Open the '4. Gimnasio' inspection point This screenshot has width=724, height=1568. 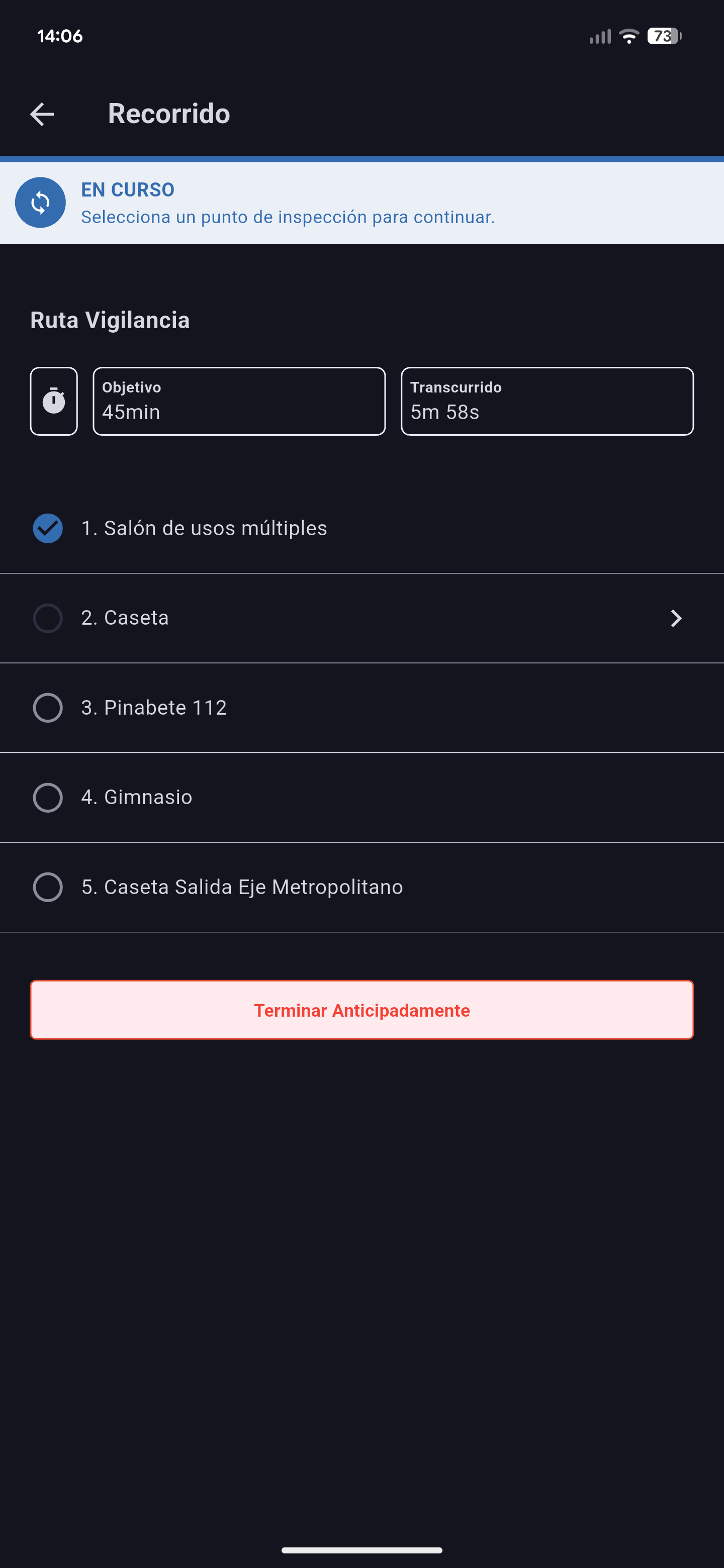coord(137,798)
